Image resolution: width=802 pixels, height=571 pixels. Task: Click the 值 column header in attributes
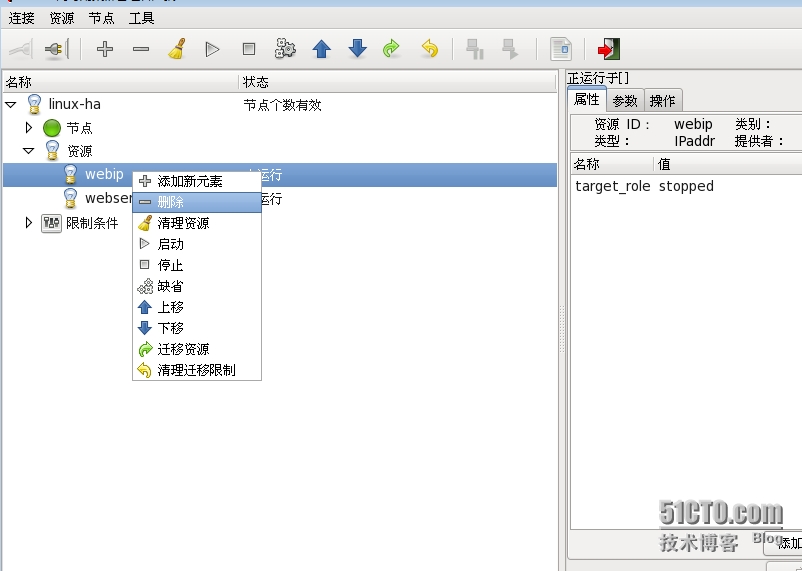point(728,164)
